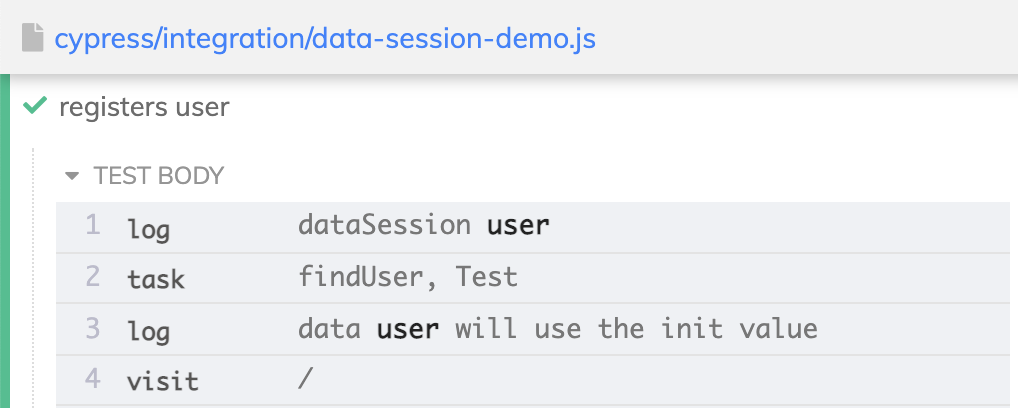Select the "findUser, Test" task message

click(x=408, y=278)
